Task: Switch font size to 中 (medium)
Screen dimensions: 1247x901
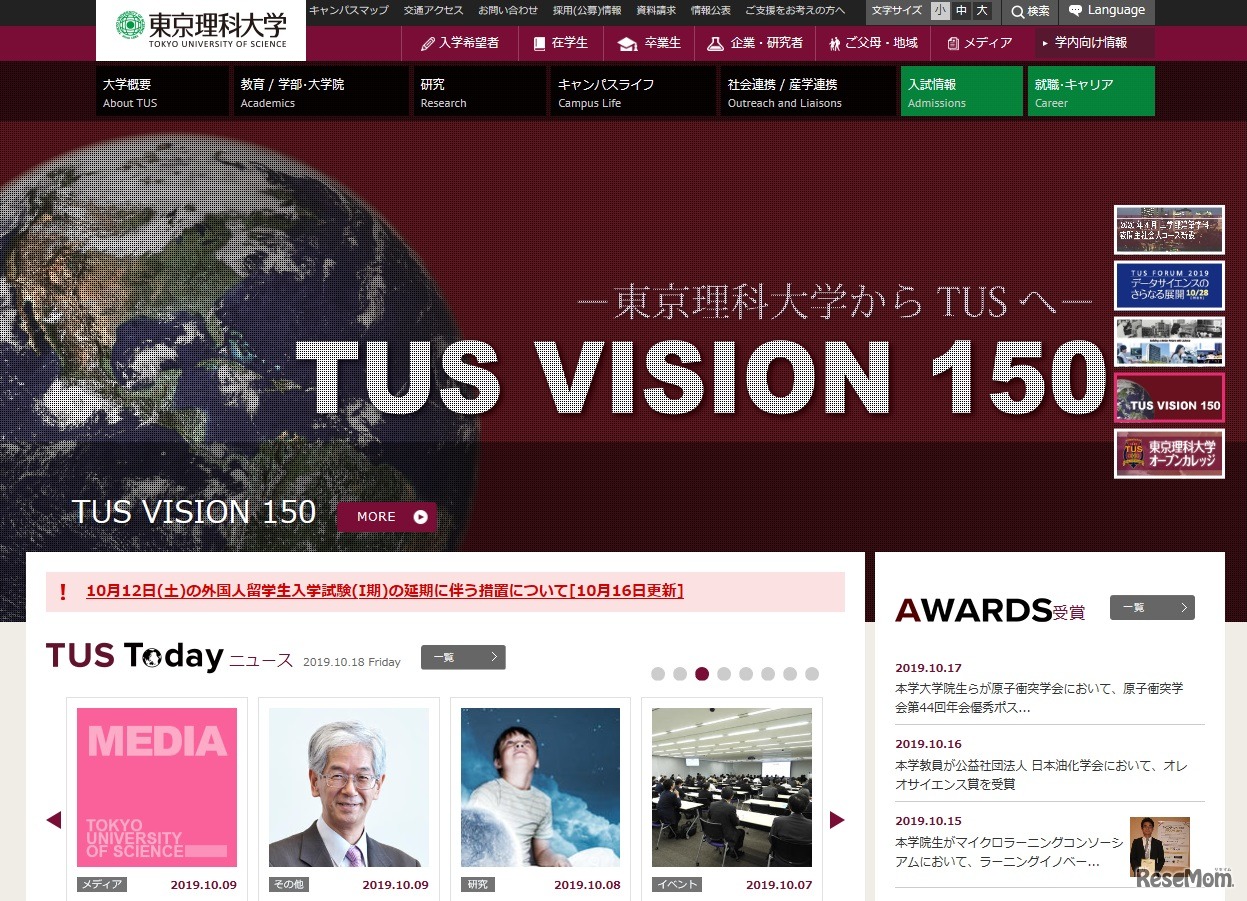Action: 959,11
